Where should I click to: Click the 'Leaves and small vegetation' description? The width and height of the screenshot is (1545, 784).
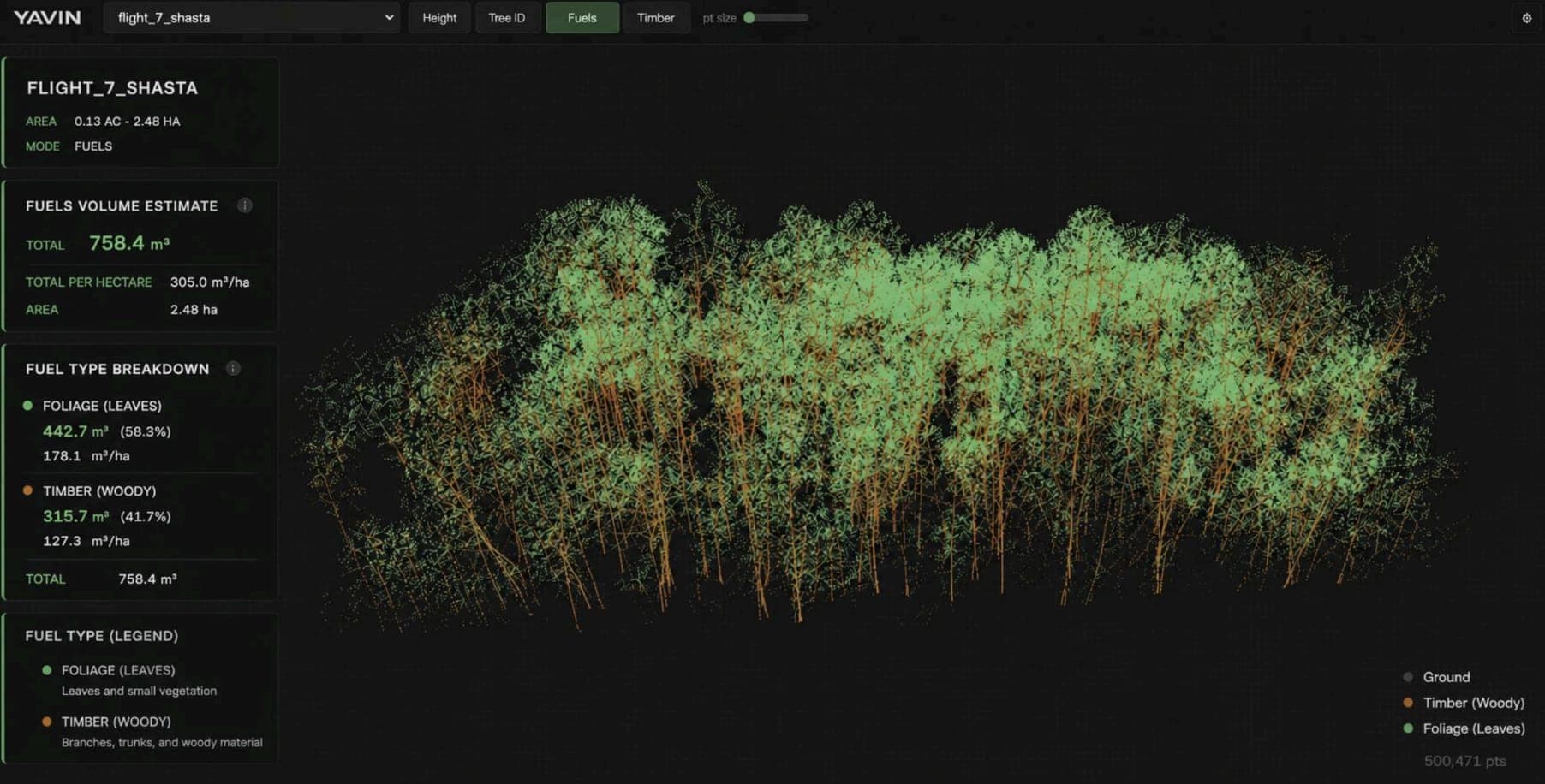tap(139, 691)
